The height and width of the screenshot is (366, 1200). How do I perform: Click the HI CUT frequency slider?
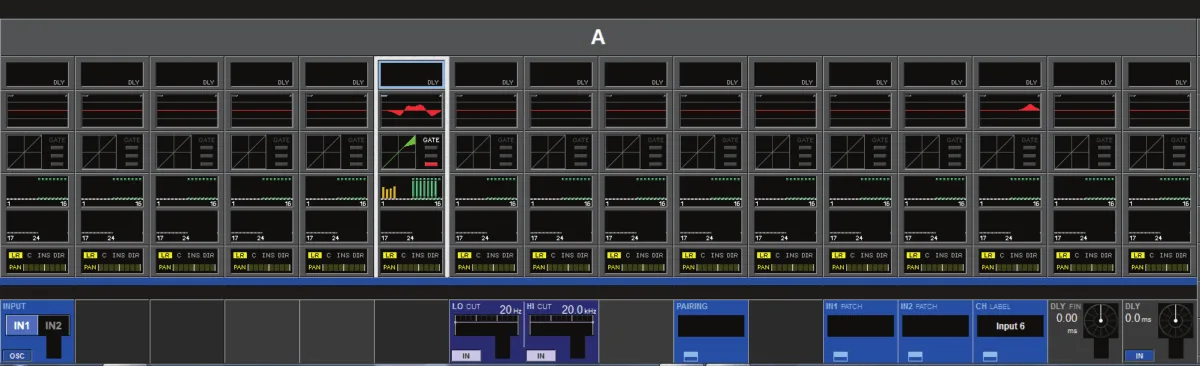pos(561,326)
